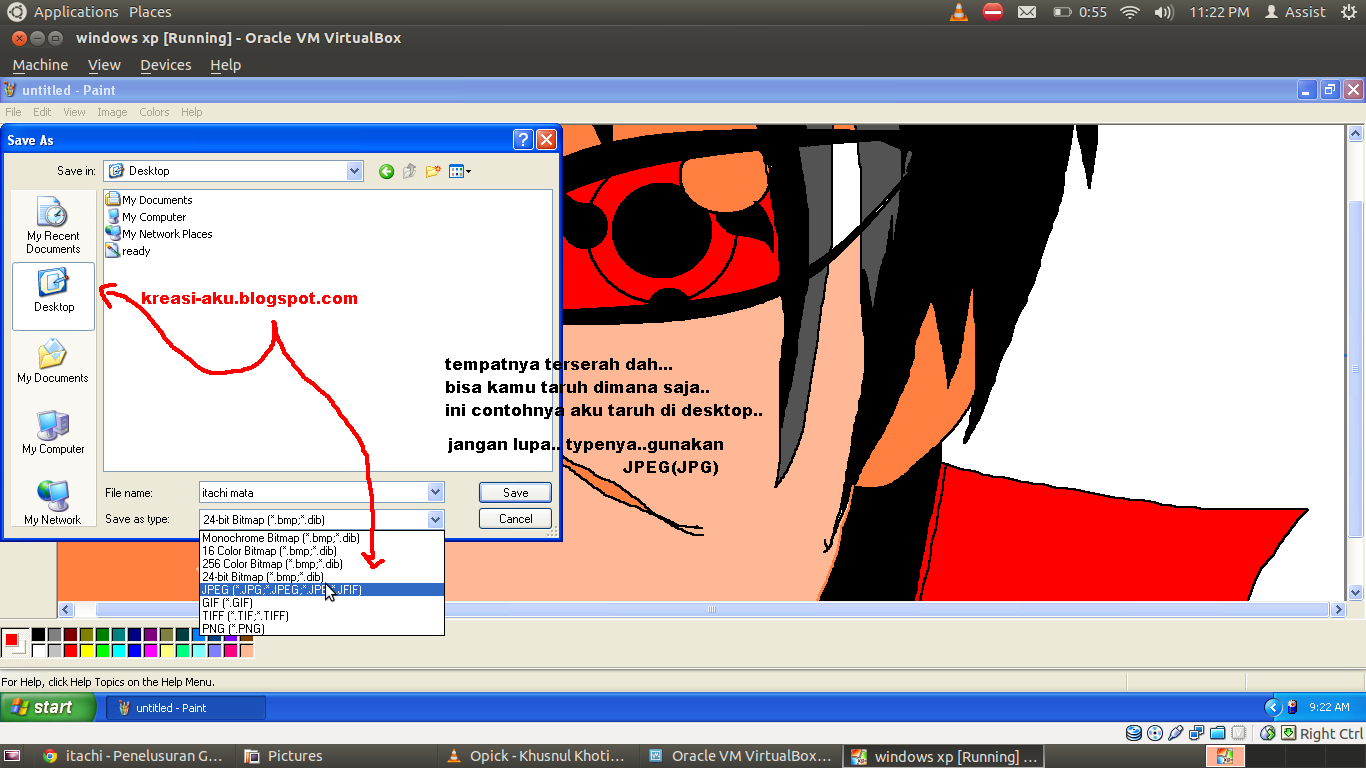1366x768 pixels.
Task: Click the VirtualBox network status icon
Action: click(x=1197, y=733)
